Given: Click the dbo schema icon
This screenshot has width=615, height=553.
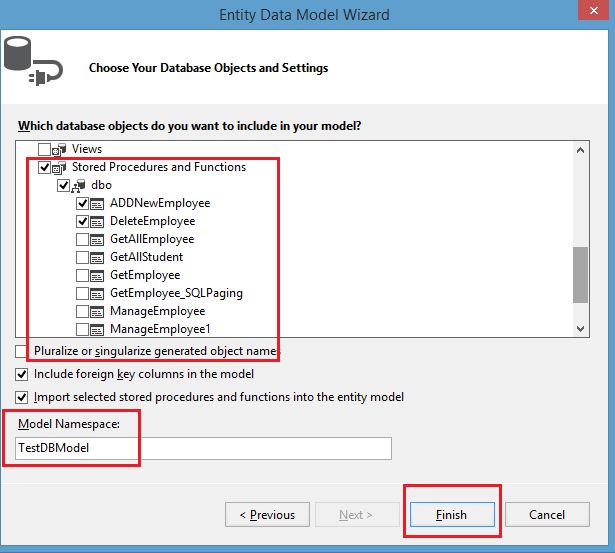Looking at the screenshot, I should 78,186.
